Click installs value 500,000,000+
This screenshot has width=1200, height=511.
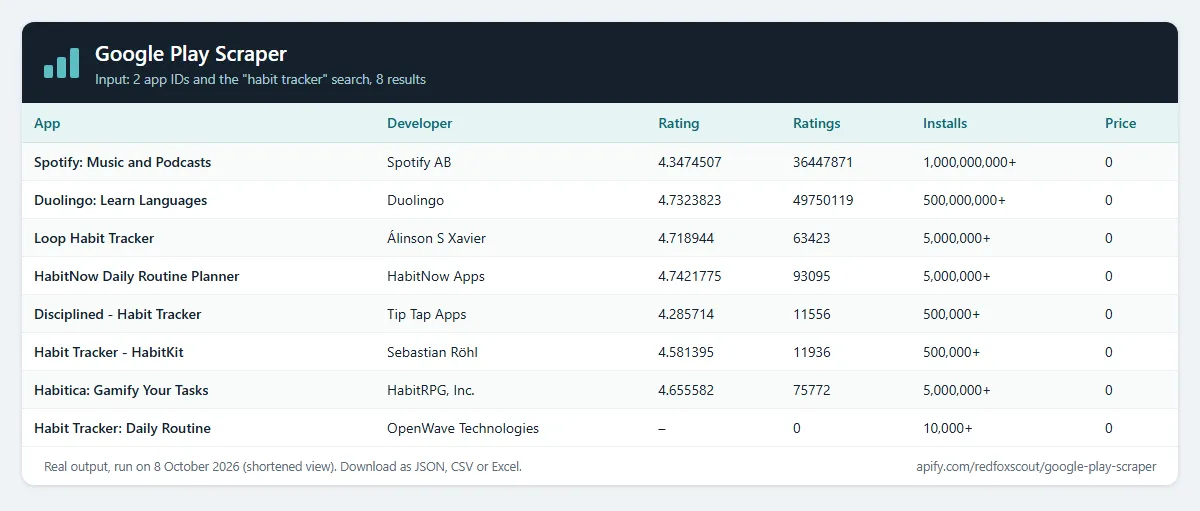click(x=965, y=200)
